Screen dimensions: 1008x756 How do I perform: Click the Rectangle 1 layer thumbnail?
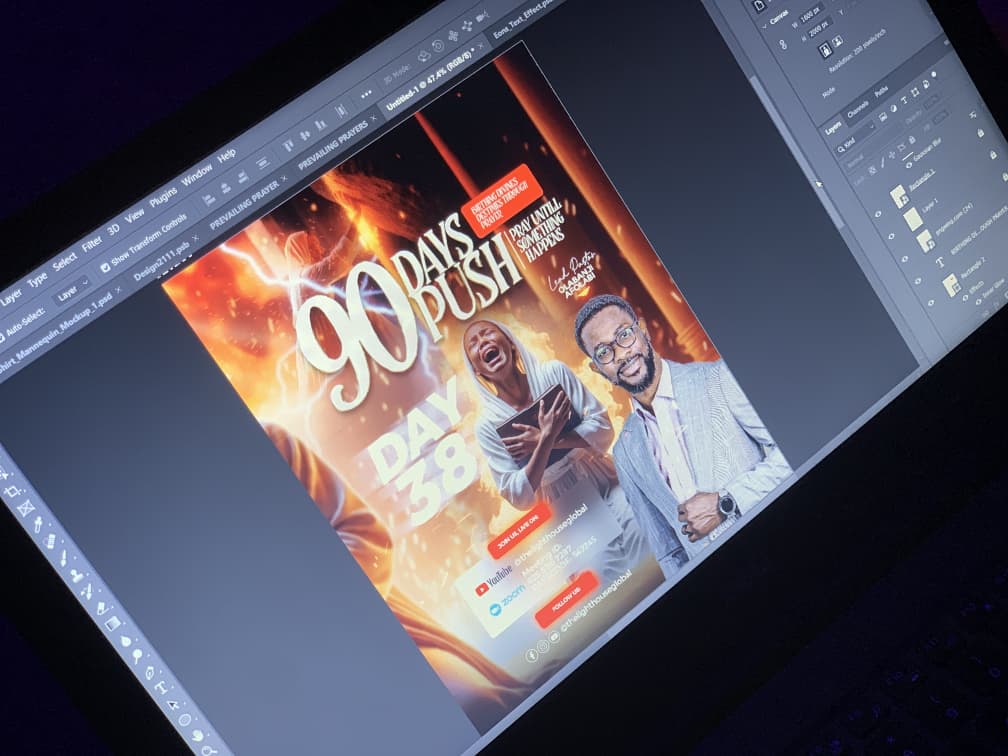click(x=899, y=196)
